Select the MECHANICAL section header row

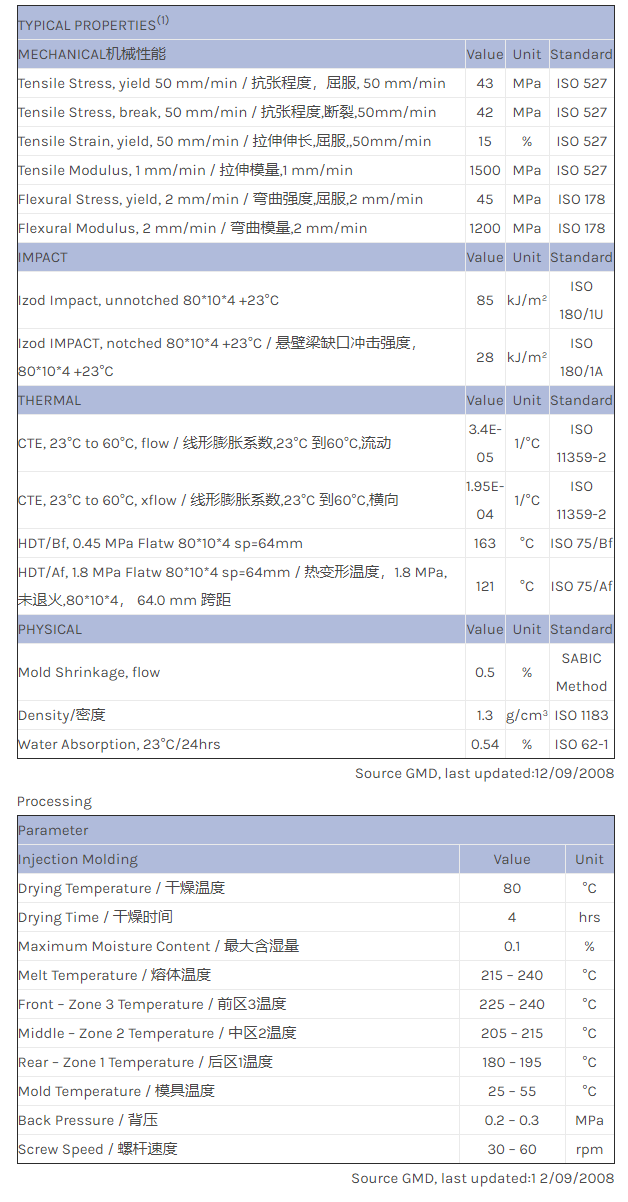pyautogui.click(x=92, y=54)
